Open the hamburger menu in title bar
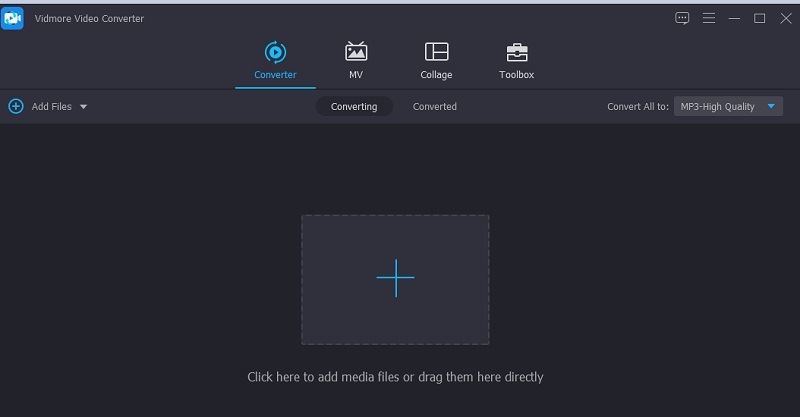Image resolution: width=800 pixels, height=417 pixels. pos(709,18)
